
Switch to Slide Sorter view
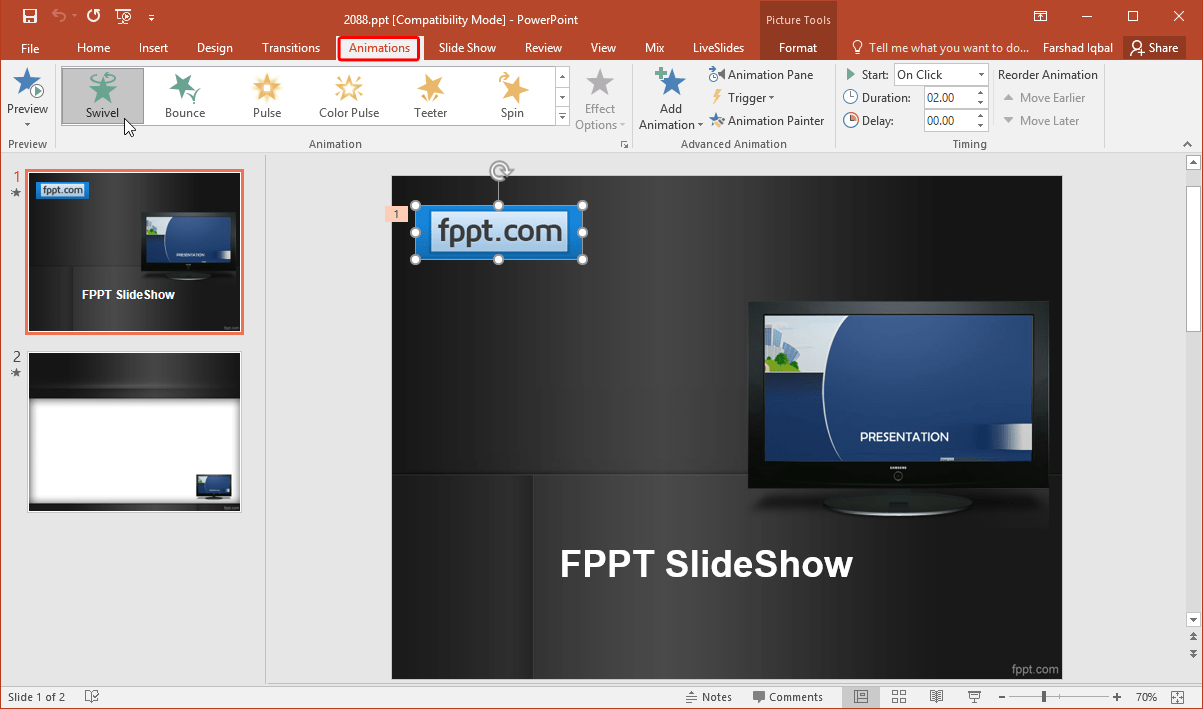(x=898, y=696)
